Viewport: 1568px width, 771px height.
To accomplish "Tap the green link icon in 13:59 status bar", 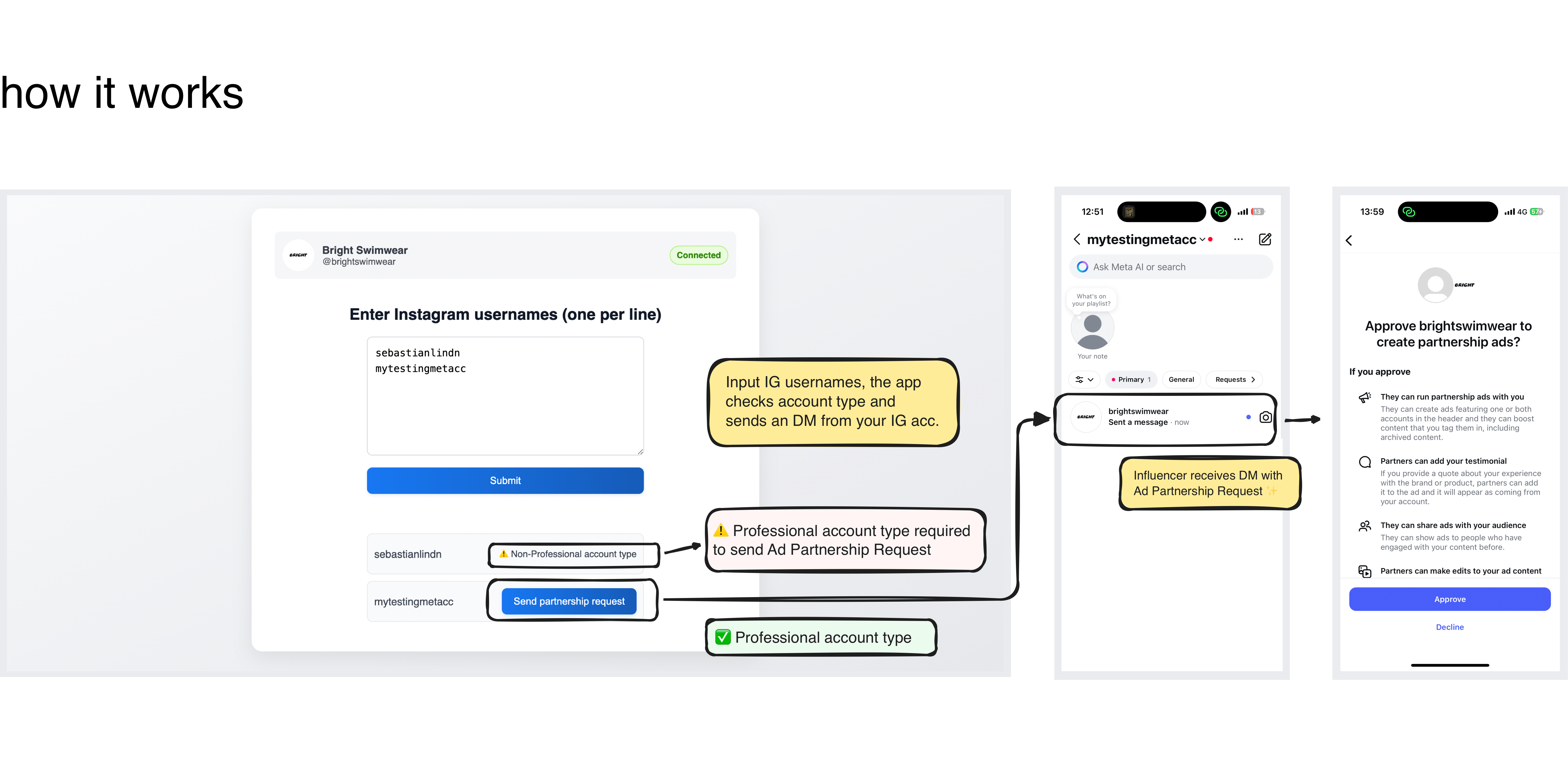I will coord(1409,212).
